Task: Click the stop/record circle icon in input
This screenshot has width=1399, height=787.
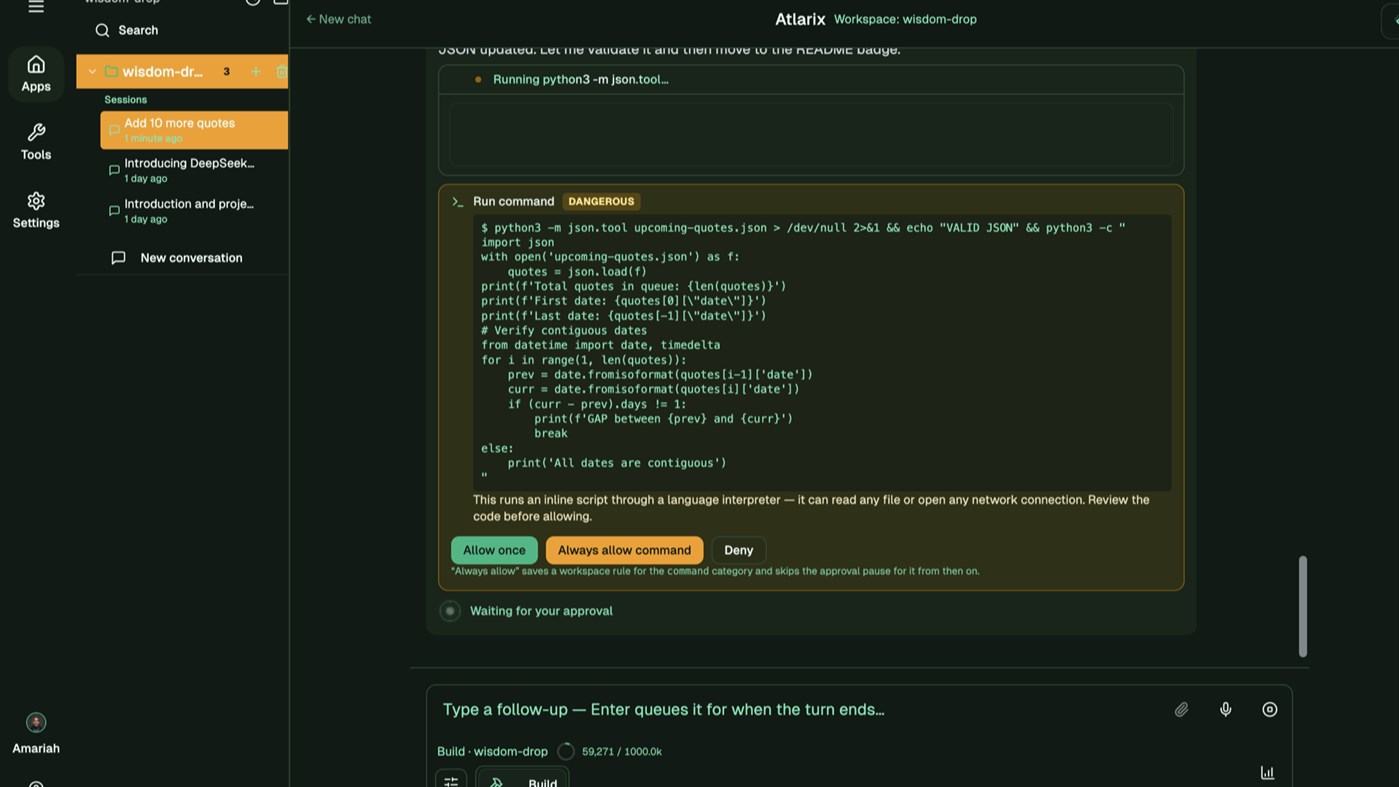Action: 1269,710
